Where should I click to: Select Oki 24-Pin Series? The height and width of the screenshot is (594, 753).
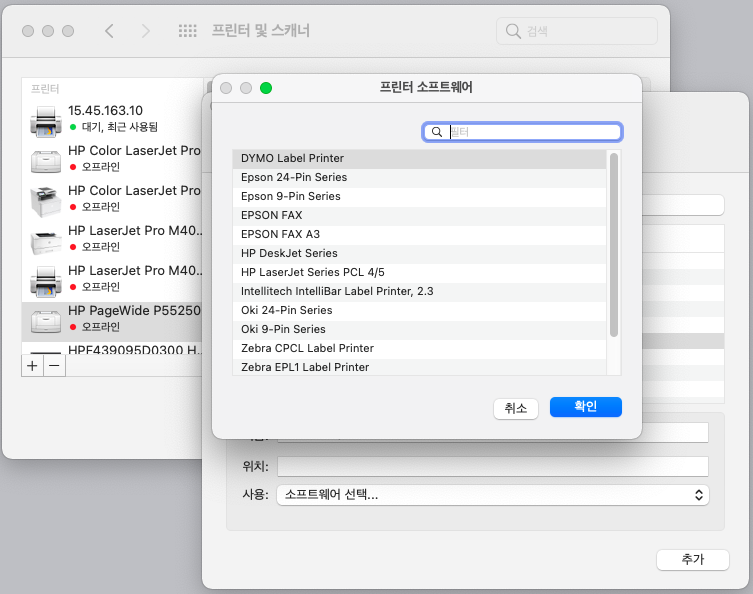point(419,311)
